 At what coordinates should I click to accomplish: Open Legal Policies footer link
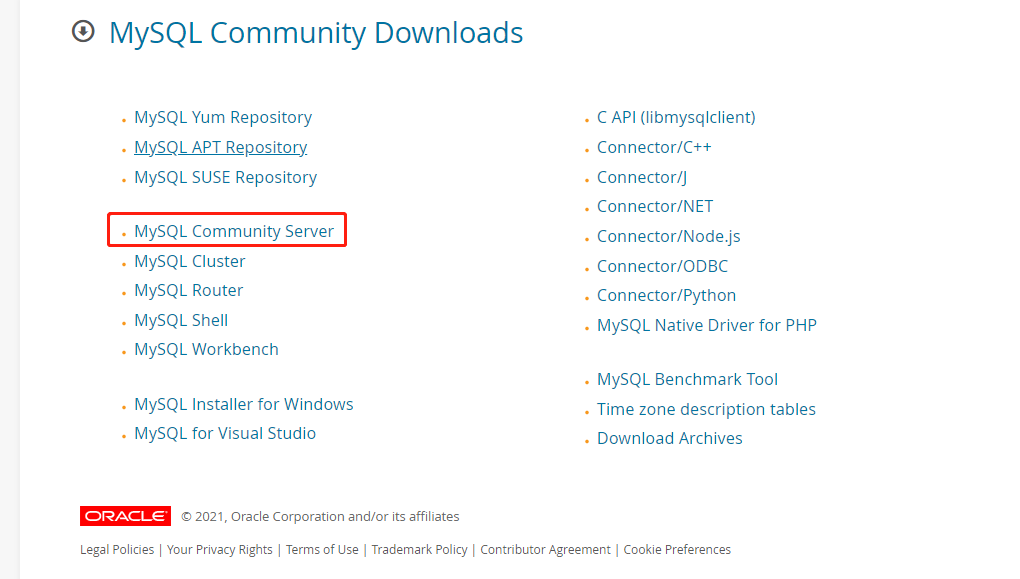click(x=117, y=550)
